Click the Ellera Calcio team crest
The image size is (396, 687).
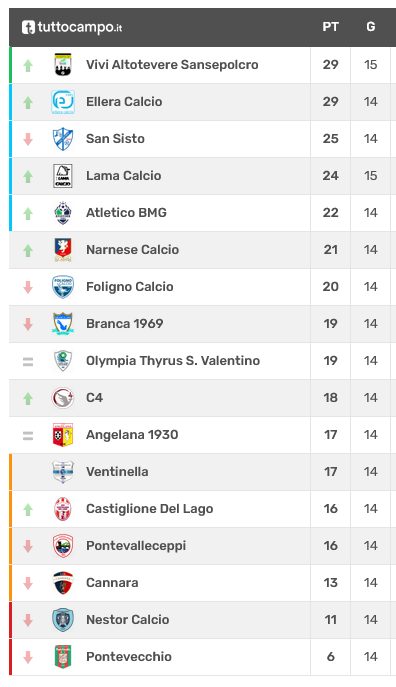(x=63, y=102)
